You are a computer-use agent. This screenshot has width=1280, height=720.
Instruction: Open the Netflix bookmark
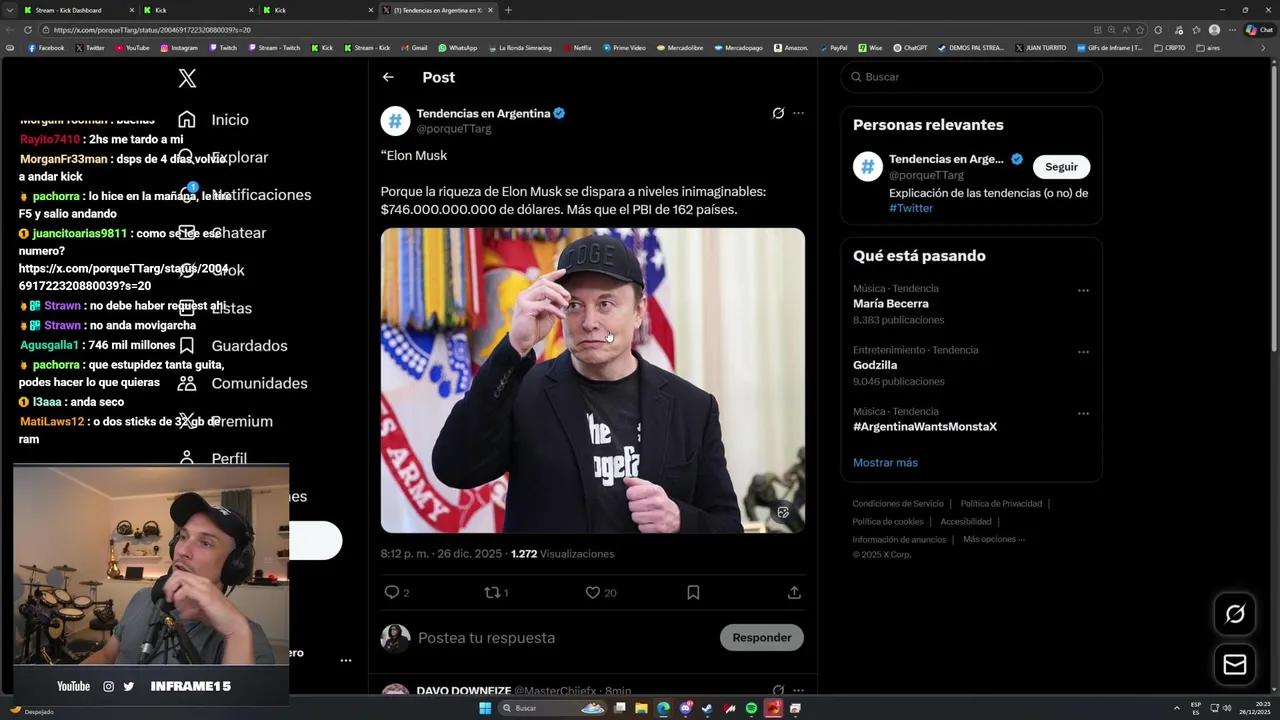tap(578, 48)
